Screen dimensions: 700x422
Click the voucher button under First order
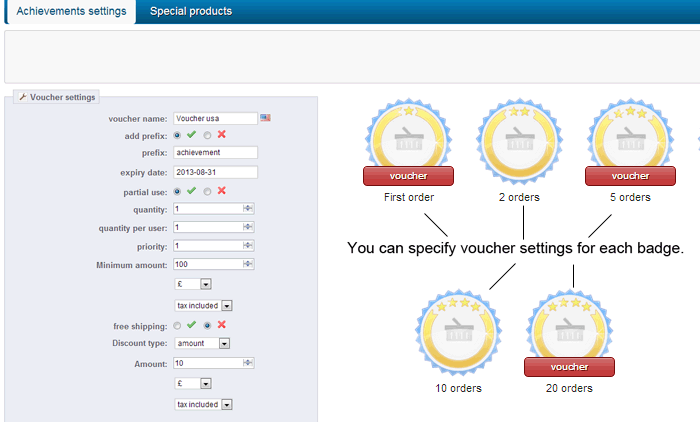(408, 176)
